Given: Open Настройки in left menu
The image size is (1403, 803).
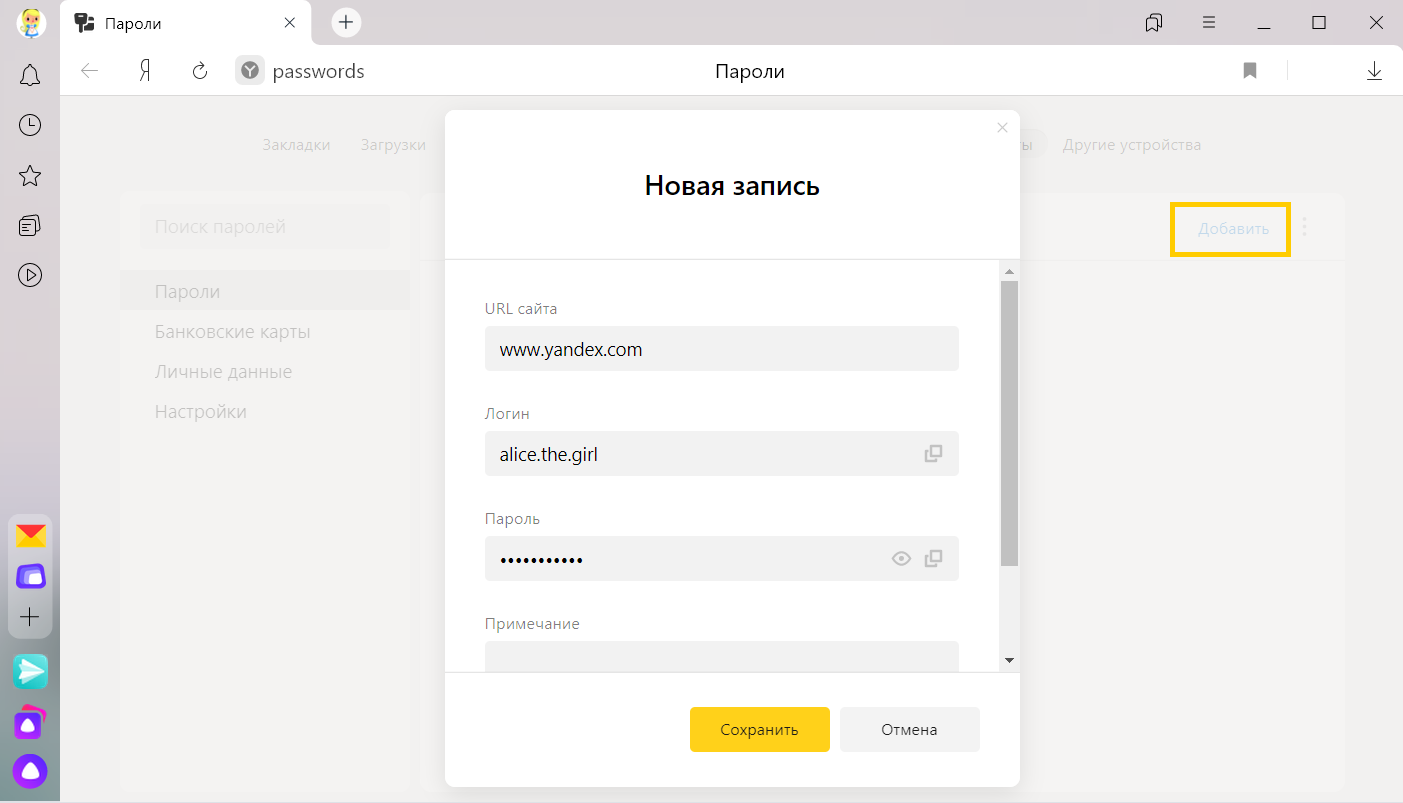Looking at the screenshot, I should tap(265, 411).
